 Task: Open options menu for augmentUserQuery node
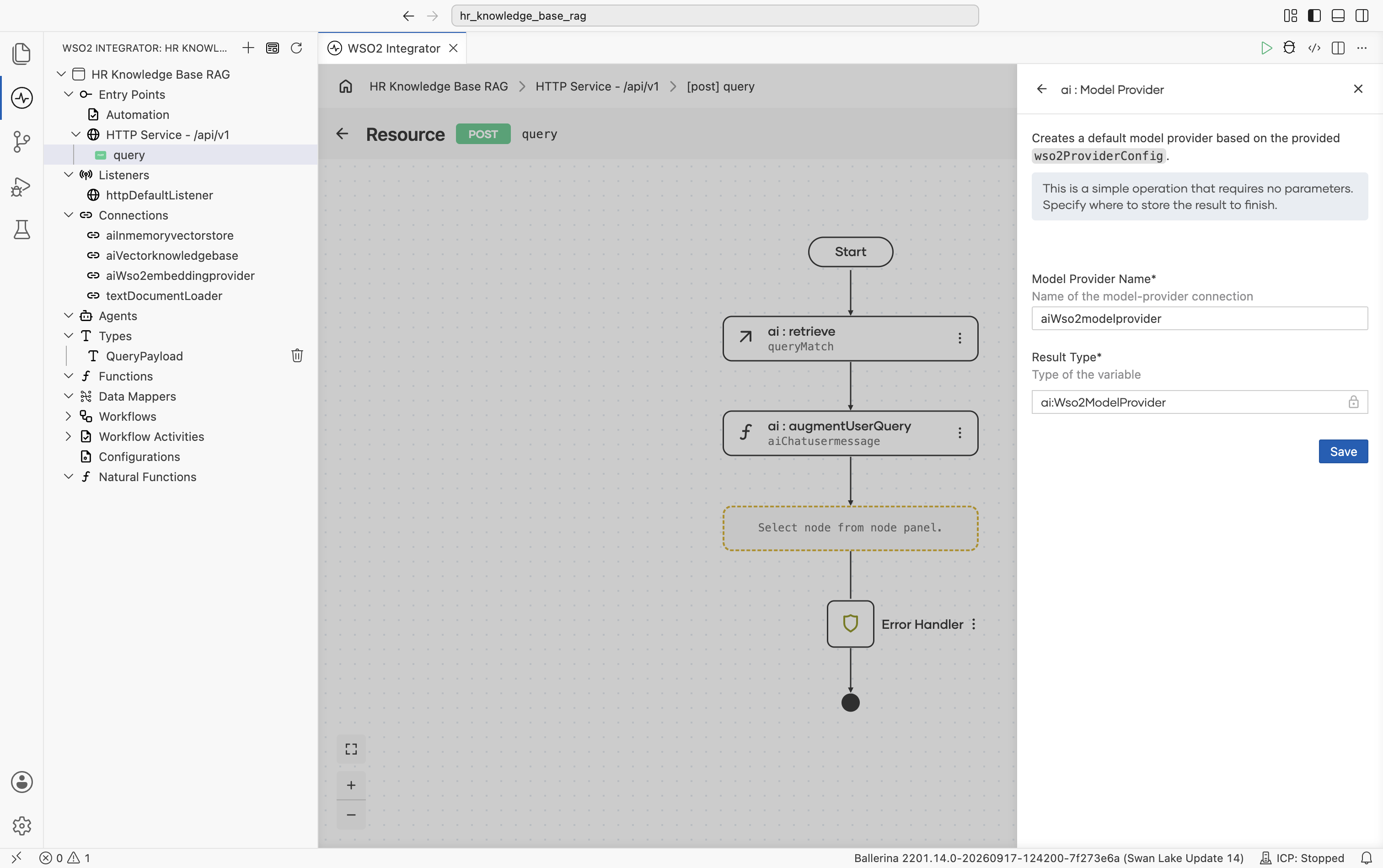pyautogui.click(x=960, y=433)
